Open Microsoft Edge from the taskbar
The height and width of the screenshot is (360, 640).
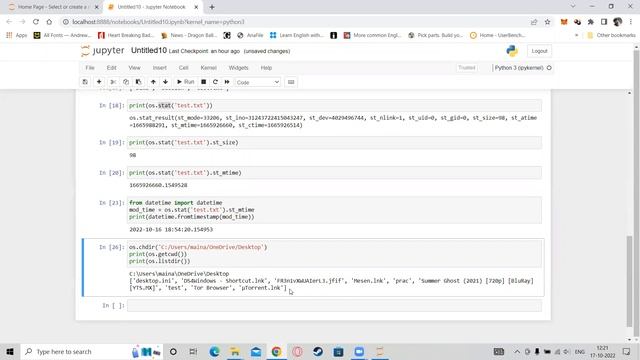[x=214, y=351]
